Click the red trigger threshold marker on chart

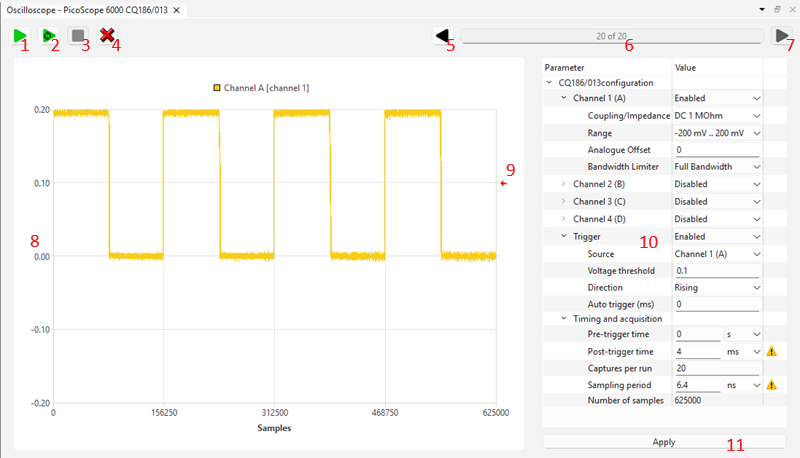(503, 183)
